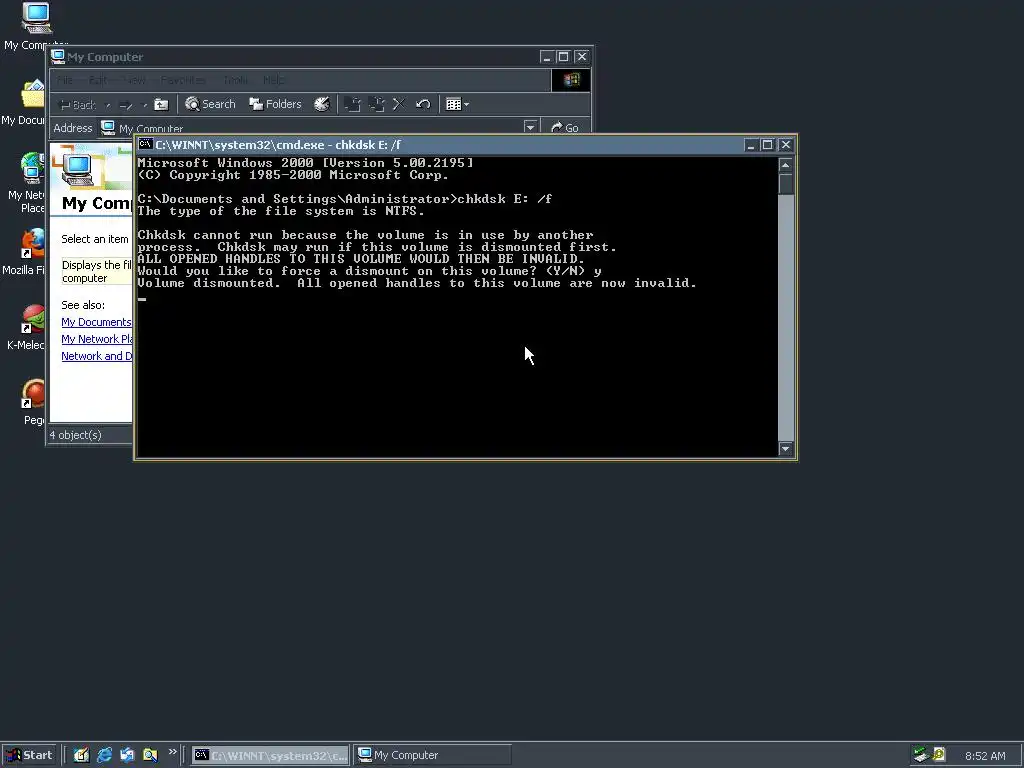Open the History pane icon
The width and height of the screenshot is (1024, 768).
click(x=322, y=104)
